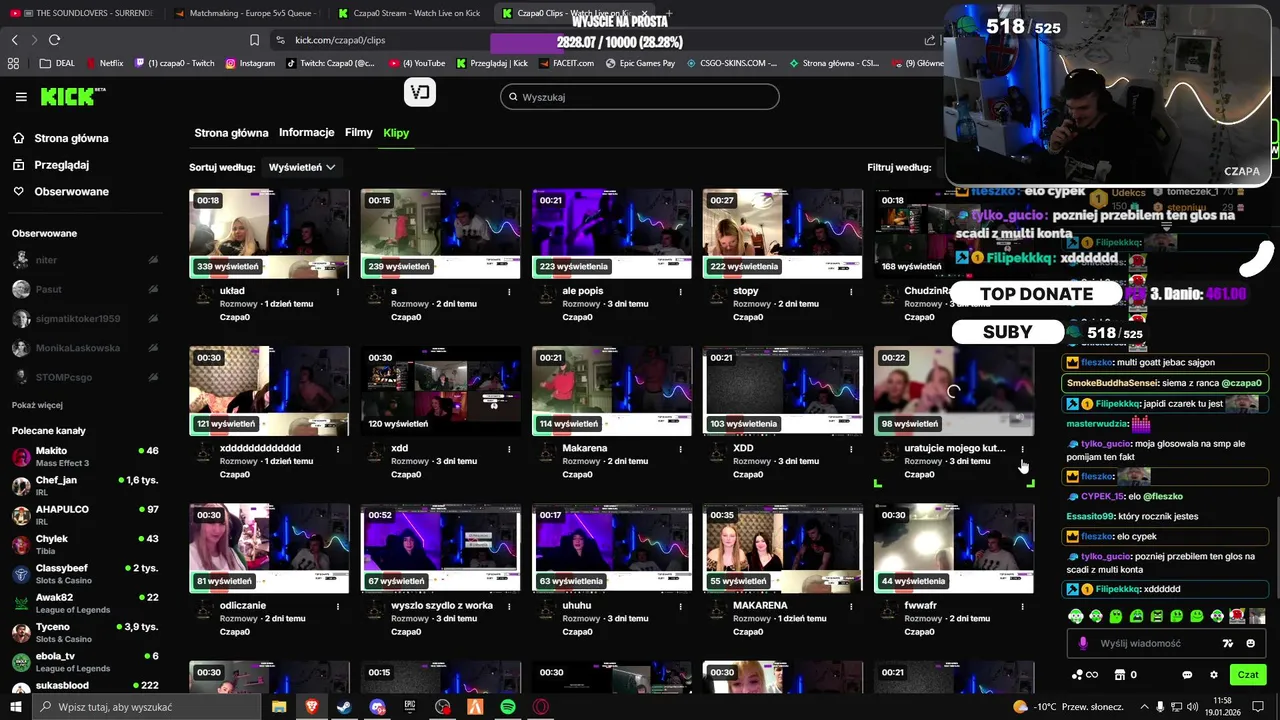
Task: Open the Netflix bookmark
Action: 104,63
